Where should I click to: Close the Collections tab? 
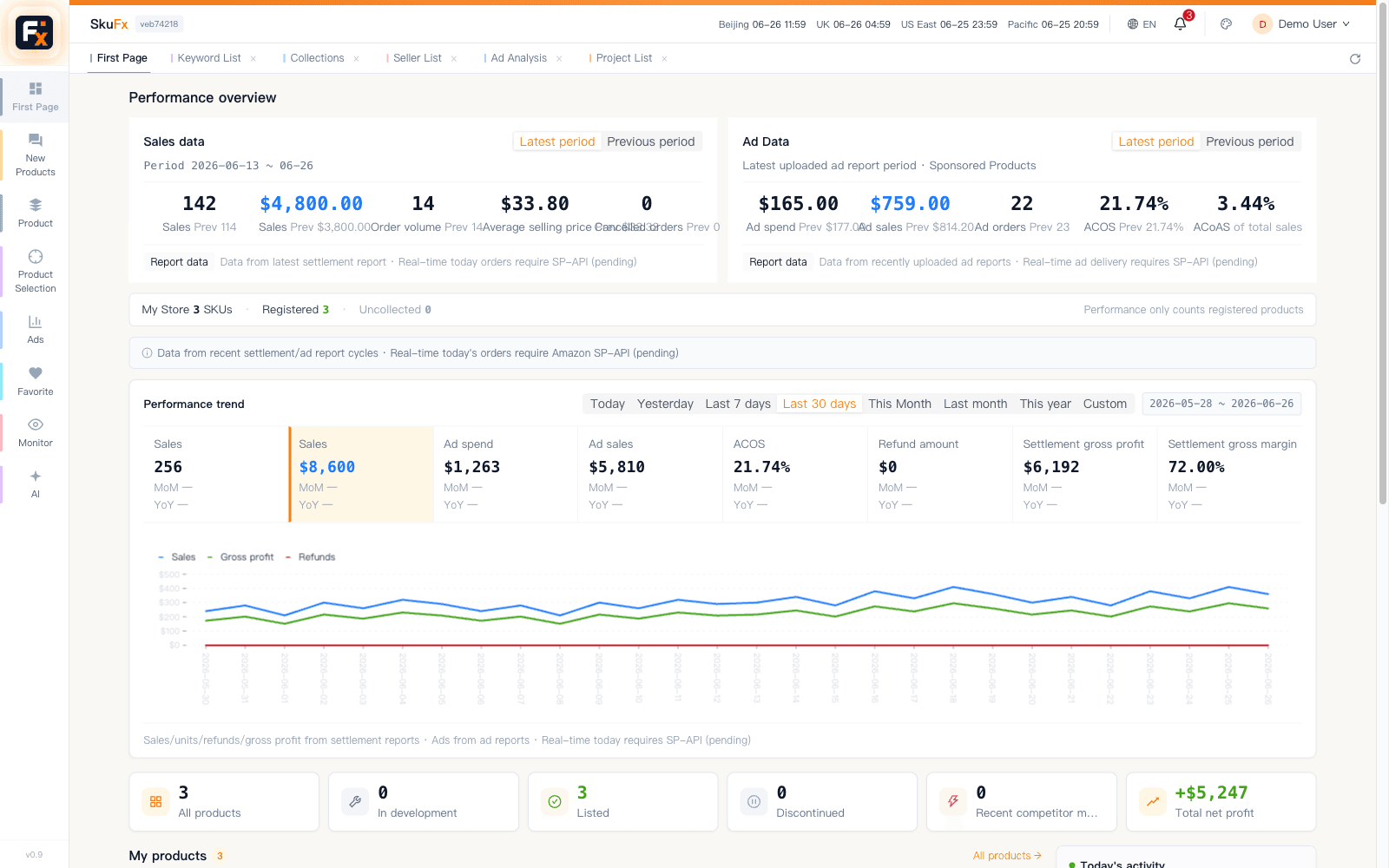point(356,59)
